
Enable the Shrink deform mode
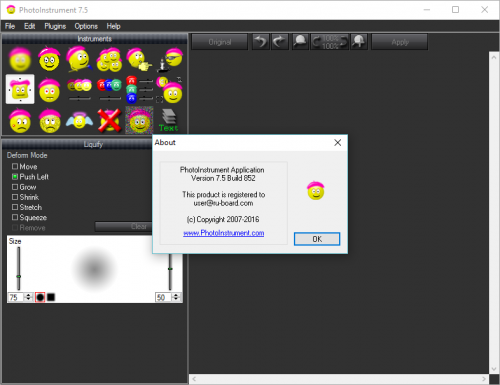point(15,197)
